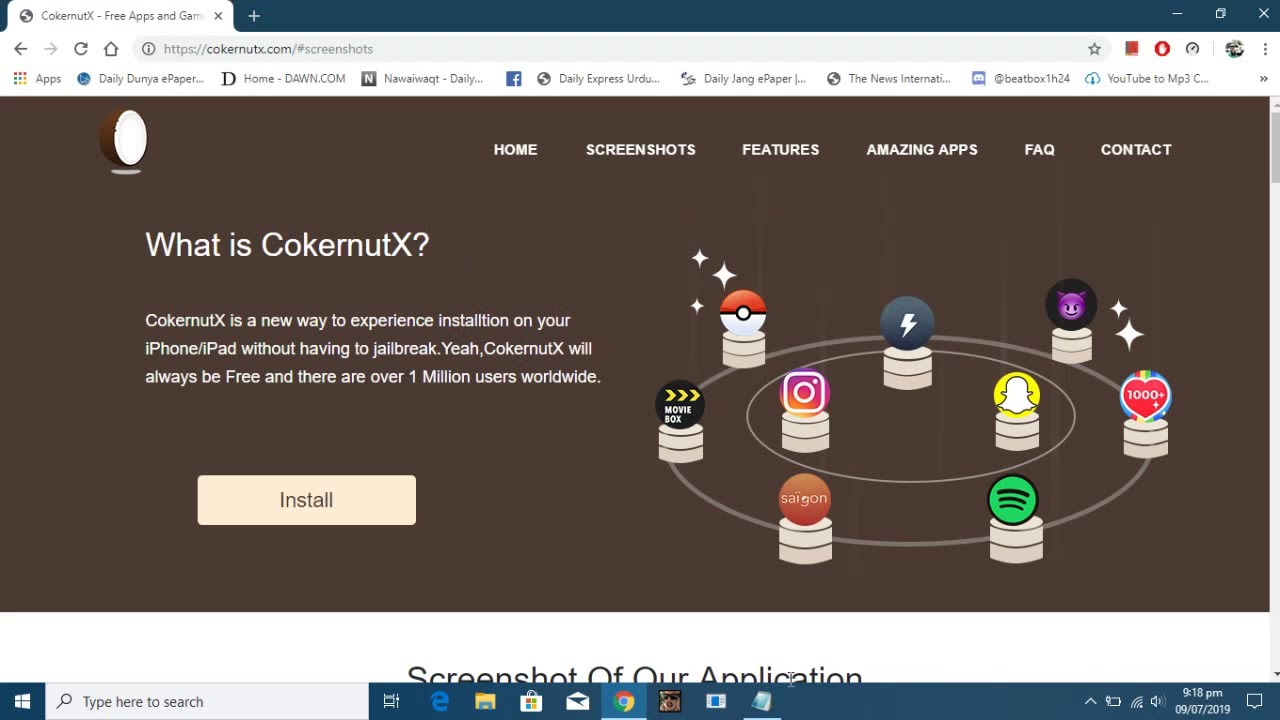The width and height of the screenshot is (1280, 720).
Task: Launch Microsoft Edge from the taskbar
Action: [439, 701]
